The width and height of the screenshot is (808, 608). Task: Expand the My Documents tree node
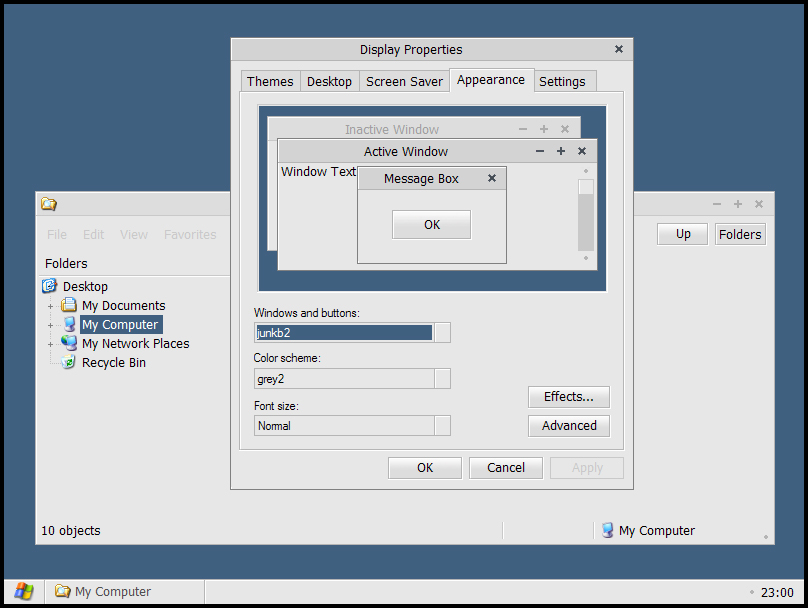tap(50, 307)
